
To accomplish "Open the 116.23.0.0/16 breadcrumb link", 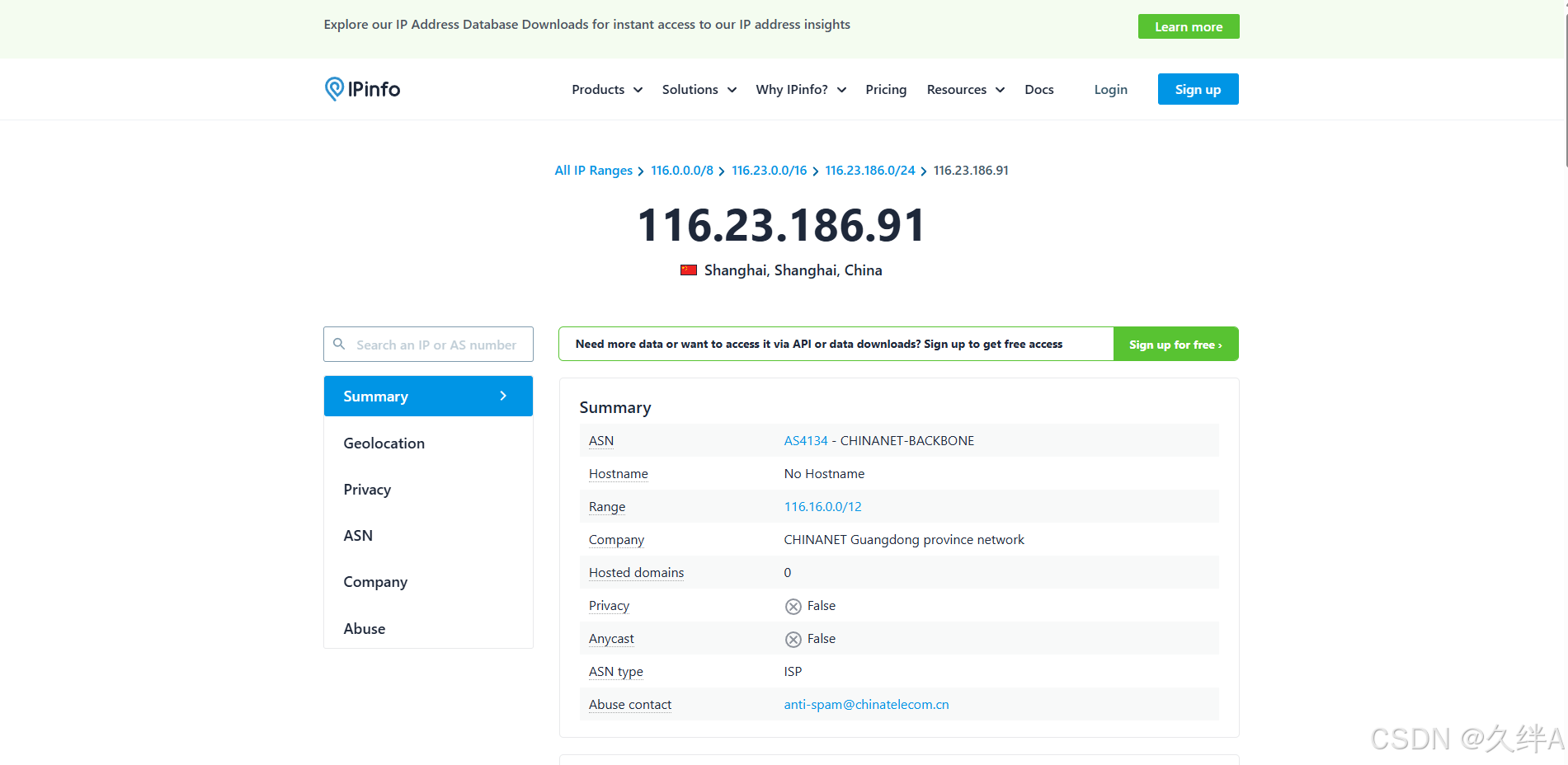I will click(770, 171).
